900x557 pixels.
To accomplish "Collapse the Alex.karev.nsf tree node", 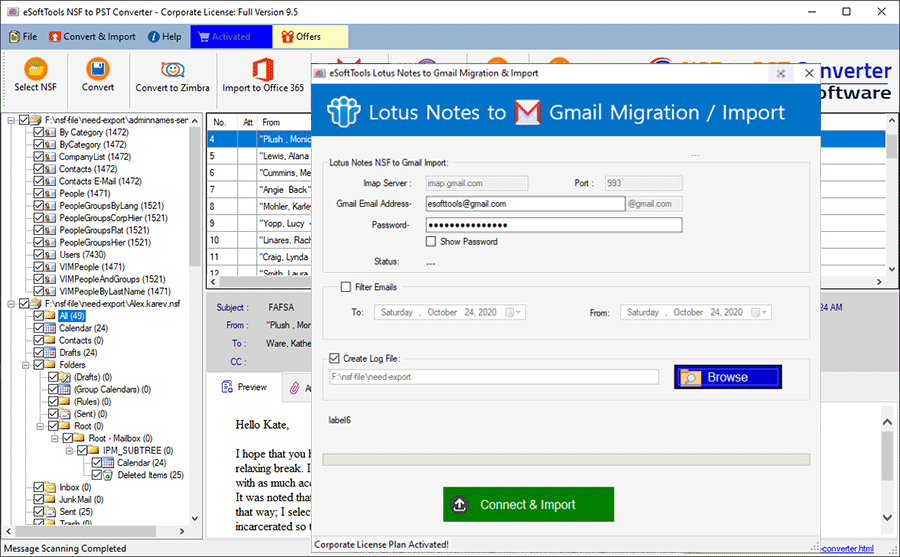I will (x=11, y=304).
